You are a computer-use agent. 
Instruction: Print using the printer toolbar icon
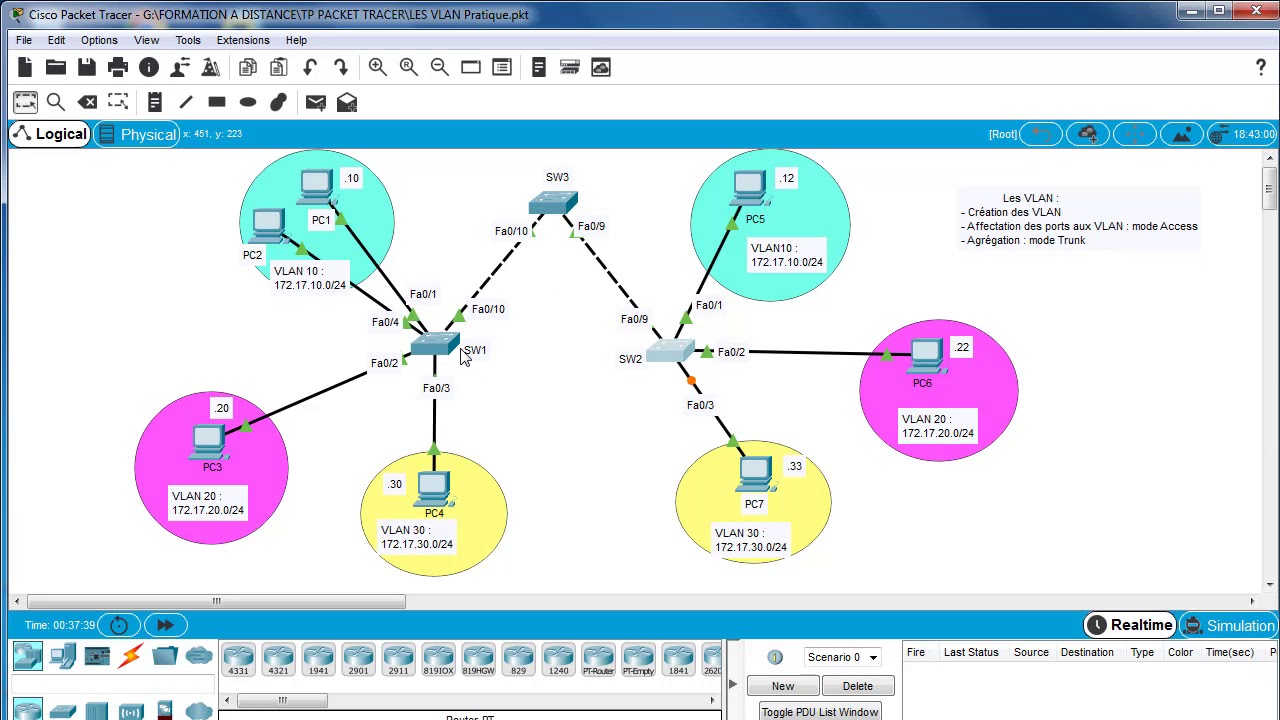tap(118, 67)
